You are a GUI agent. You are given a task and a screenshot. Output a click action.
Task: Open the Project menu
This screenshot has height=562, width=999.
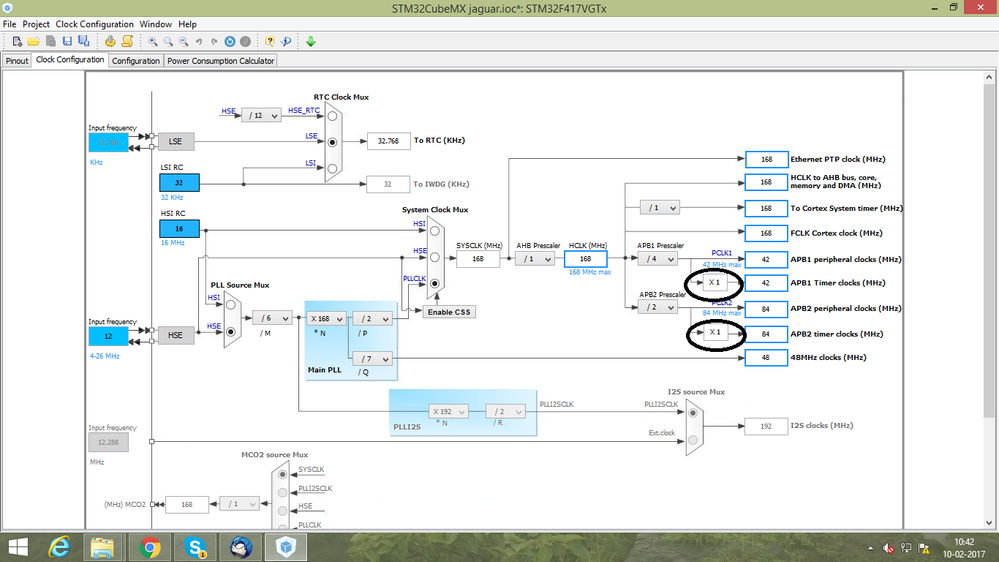coord(36,24)
